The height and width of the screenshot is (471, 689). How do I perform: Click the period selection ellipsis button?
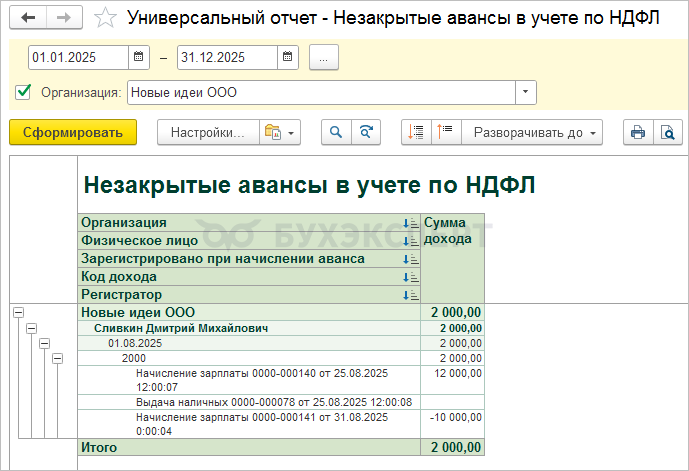click(324, 58)
